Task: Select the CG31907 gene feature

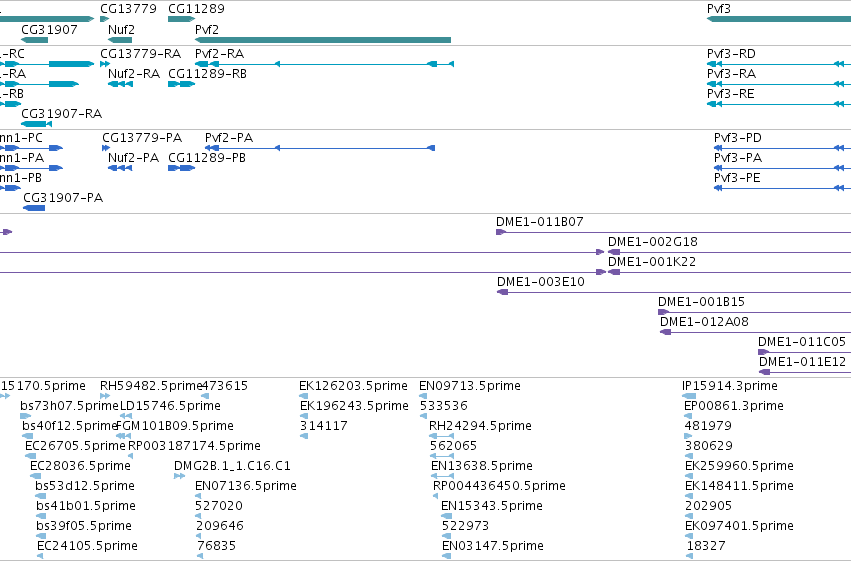Action: [x=35, y=40]
